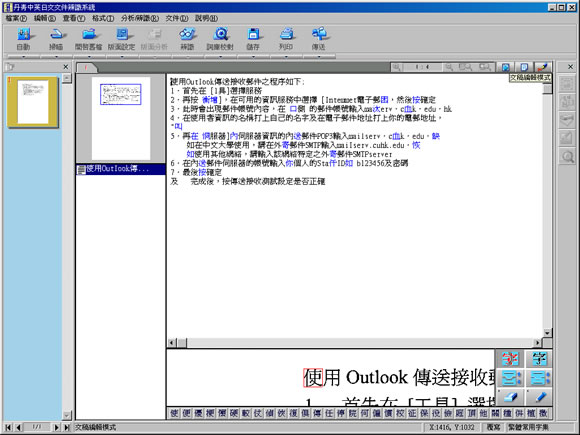Pick candidate character 便 from the candidate bar
Viewport: 580px width, 435px height.
(186, 413)
